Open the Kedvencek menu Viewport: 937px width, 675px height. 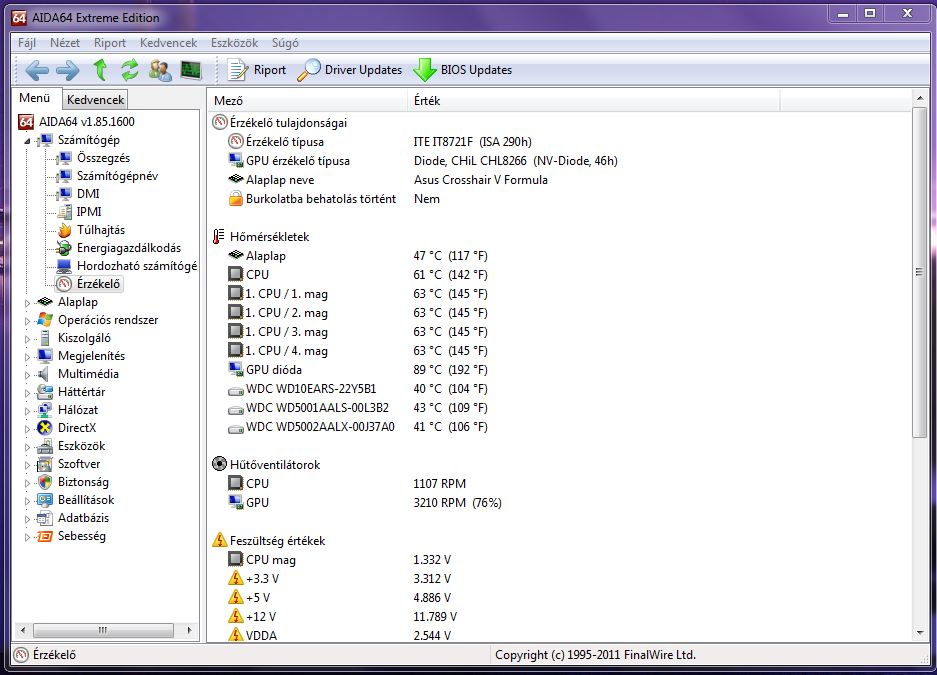169,43
